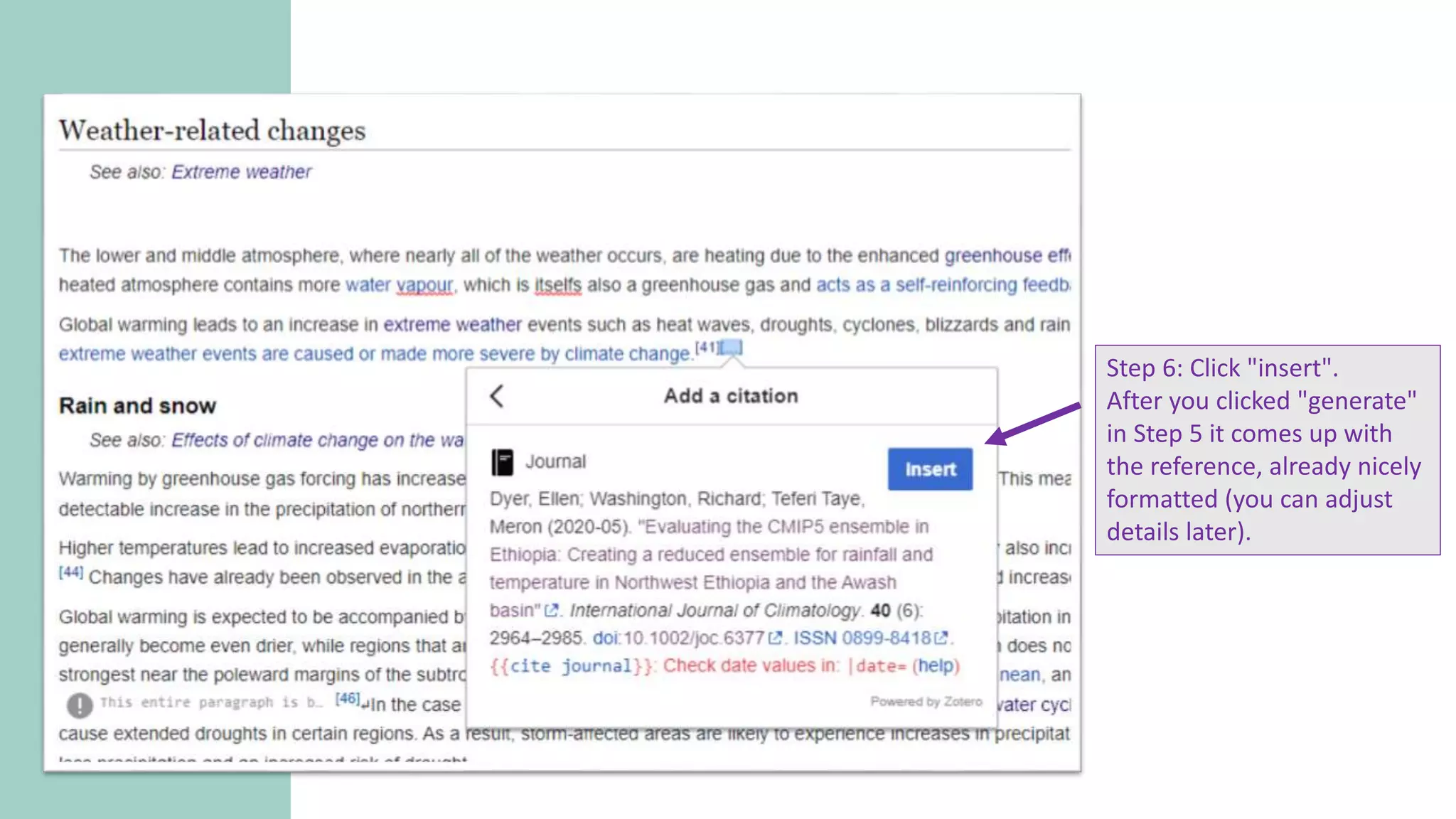
Task: Click the highlighted reference placeholder after [41]
Action: [x=731, y=348]
